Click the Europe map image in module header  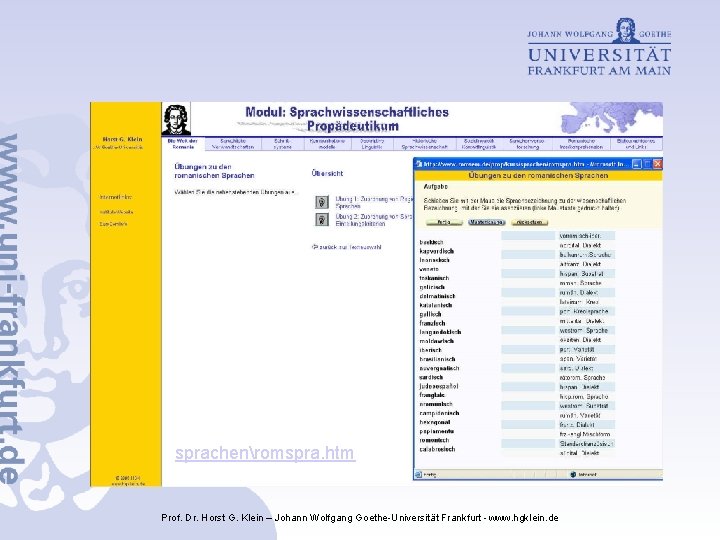click(x=612, y=118)
